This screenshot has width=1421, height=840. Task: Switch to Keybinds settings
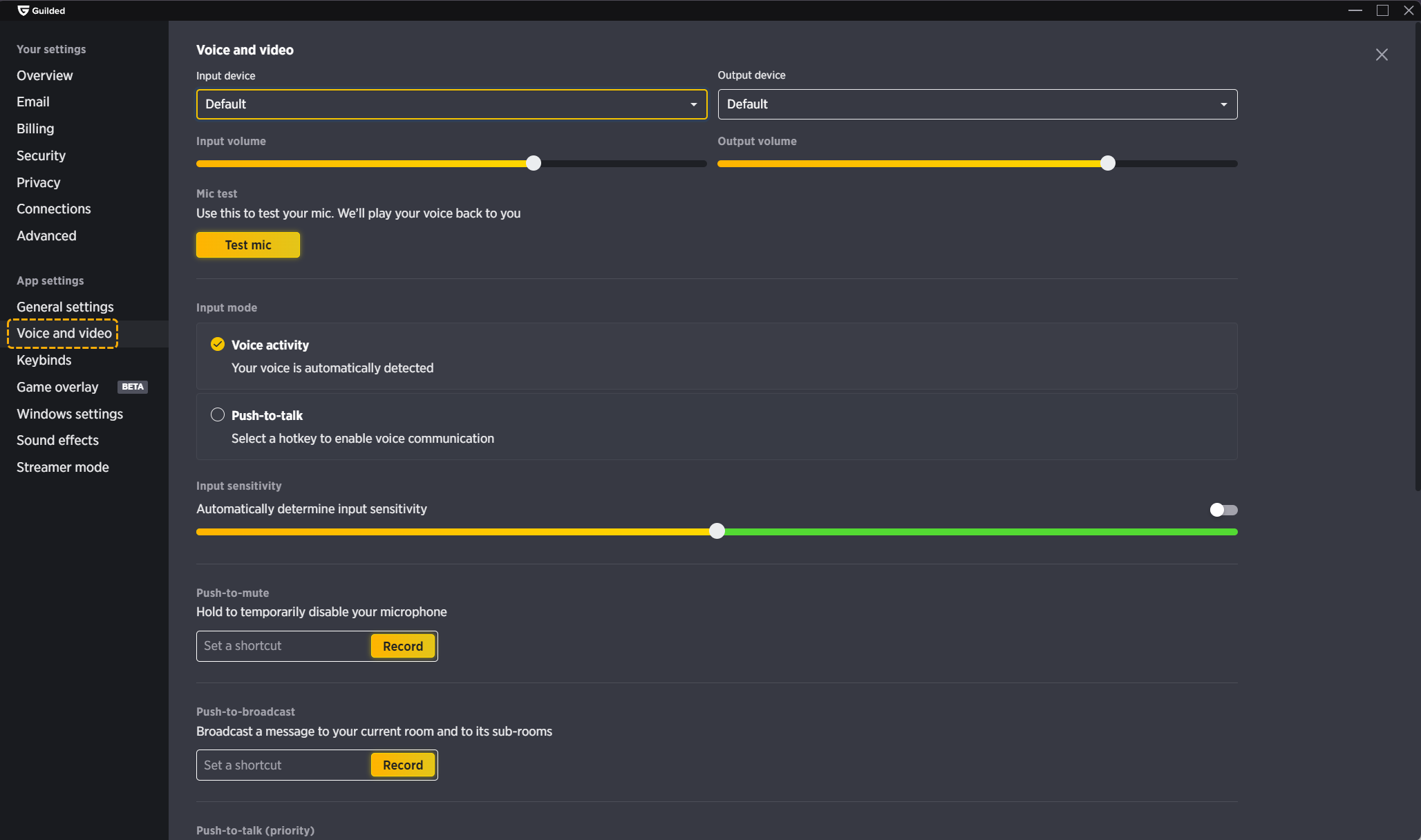pos(44,360)
